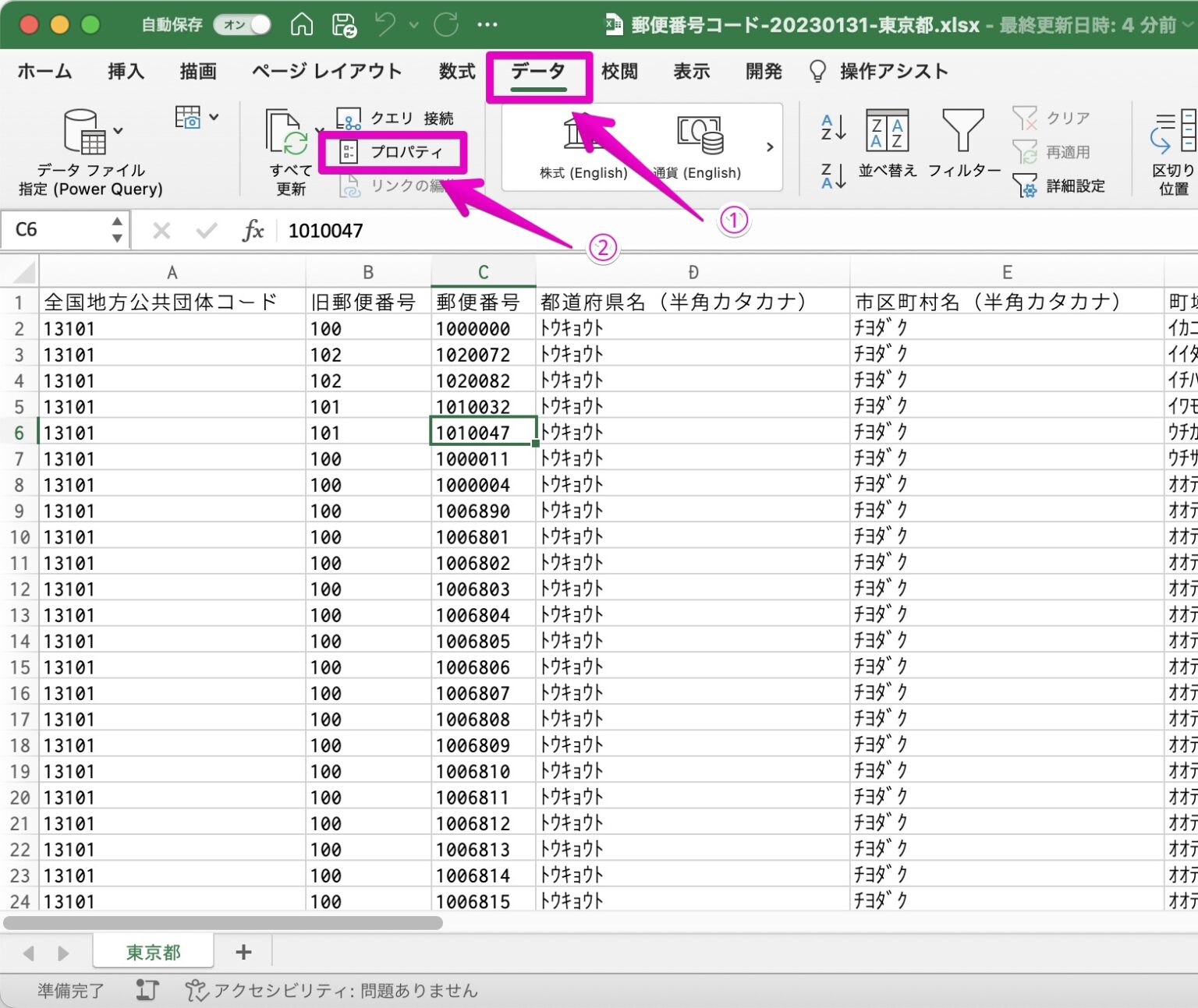The width and height of the screenshot is (1198, 1008).
Task: Toggle the 自動保存 autosave switch
Action: tap(242, 24)
